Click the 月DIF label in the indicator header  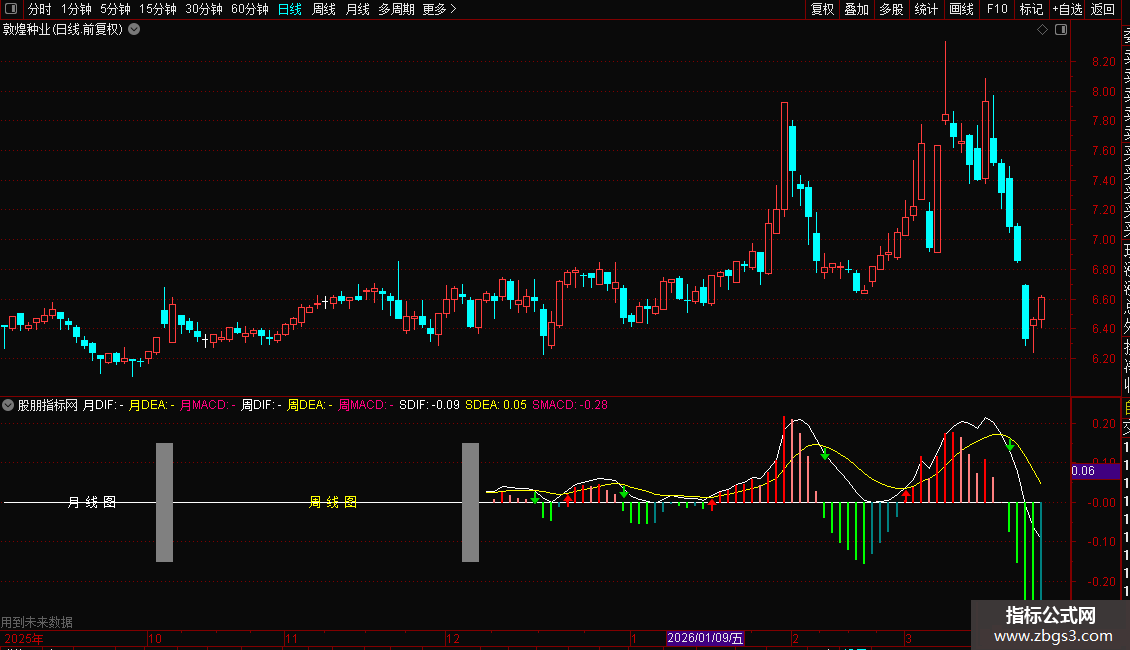click(x=102, y=405)
